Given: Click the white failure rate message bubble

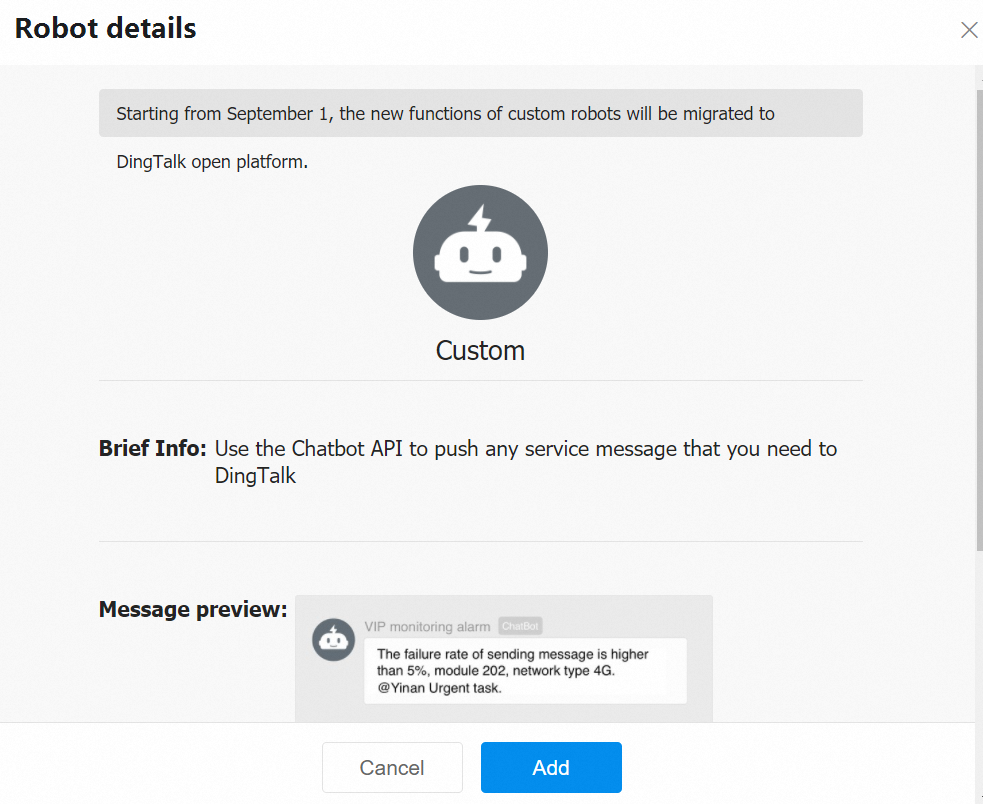Looking at the screenshot, I should (525, 671).
